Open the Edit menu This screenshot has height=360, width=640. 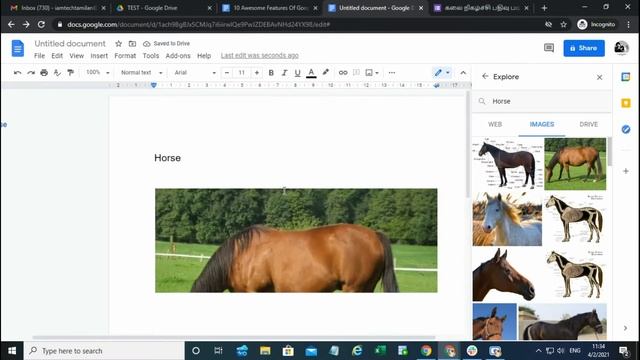point(57,56)
